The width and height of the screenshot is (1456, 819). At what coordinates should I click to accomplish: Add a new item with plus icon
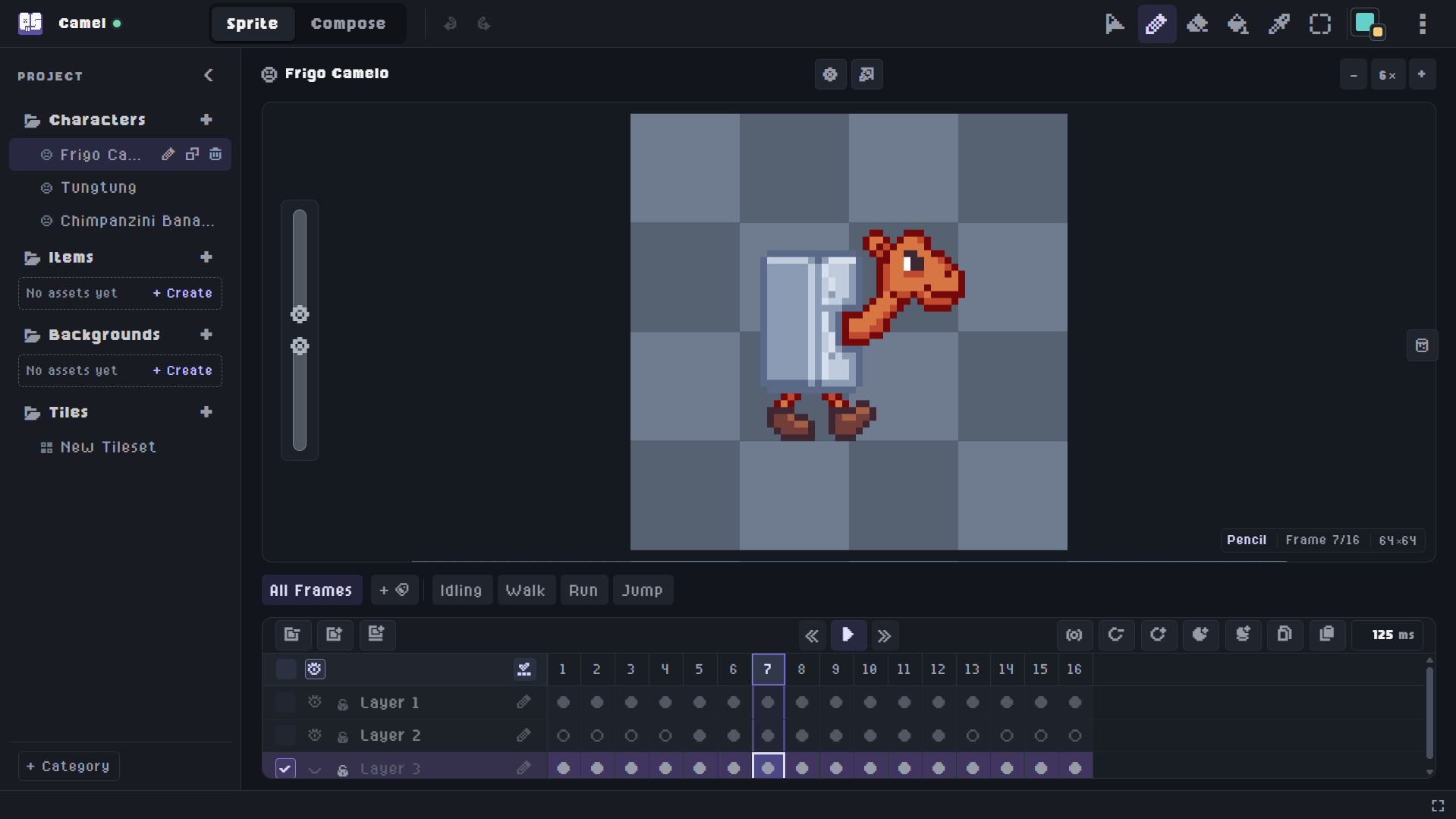pyautogui.click(x=206, y=257)
